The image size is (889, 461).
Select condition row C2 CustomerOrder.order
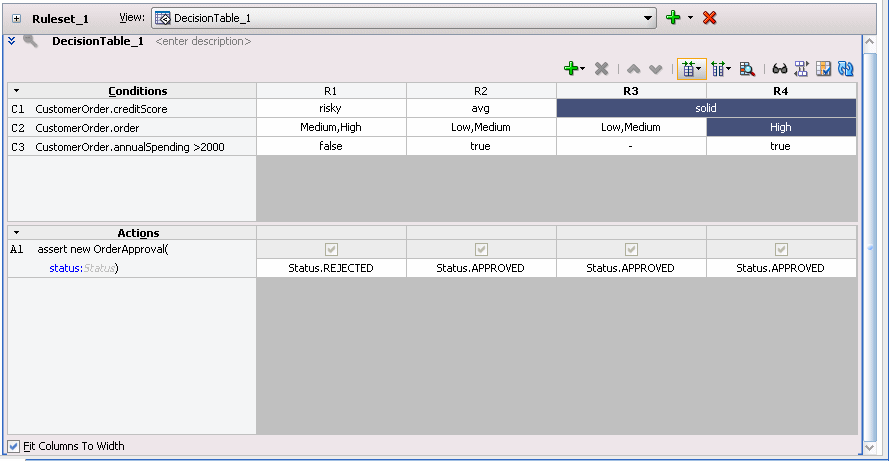coord(132,128)
